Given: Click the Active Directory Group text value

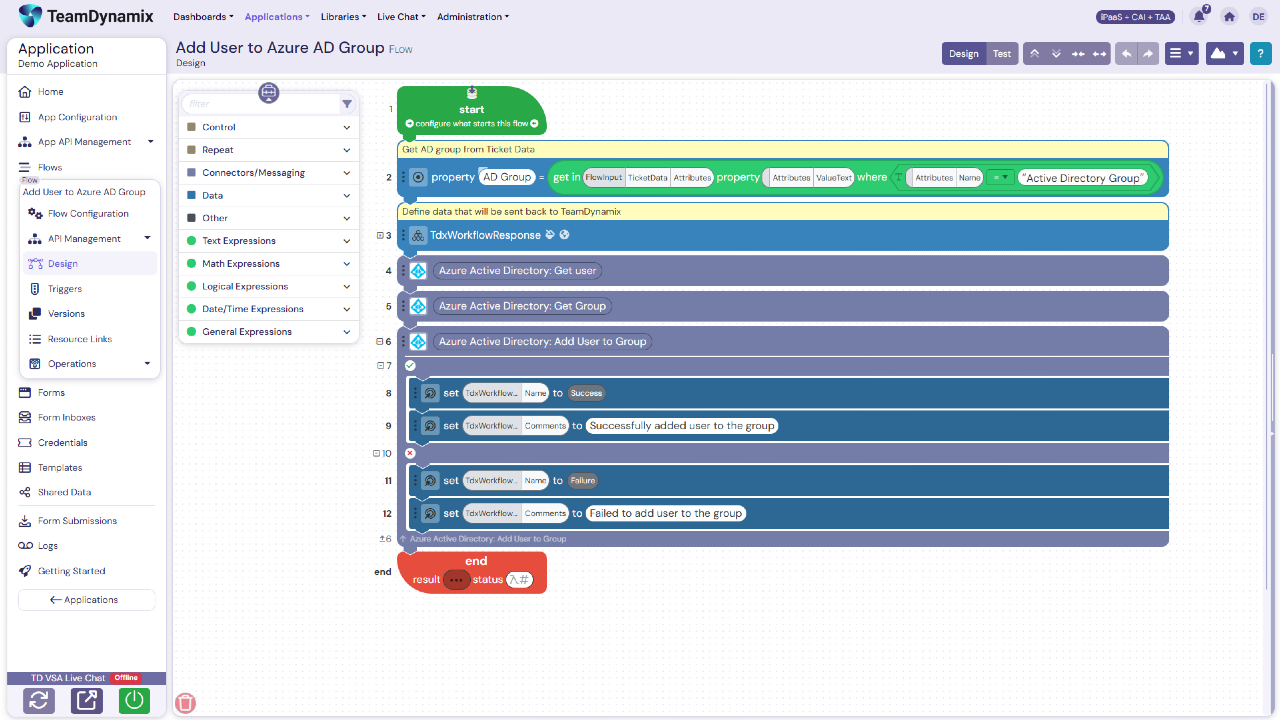Looking at the screenshot, I should tap(1082, 178).
